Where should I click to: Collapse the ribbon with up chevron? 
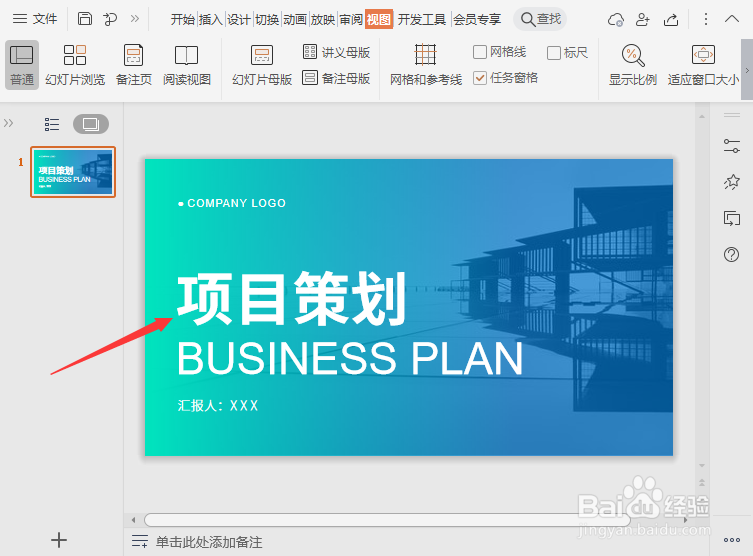731,19
